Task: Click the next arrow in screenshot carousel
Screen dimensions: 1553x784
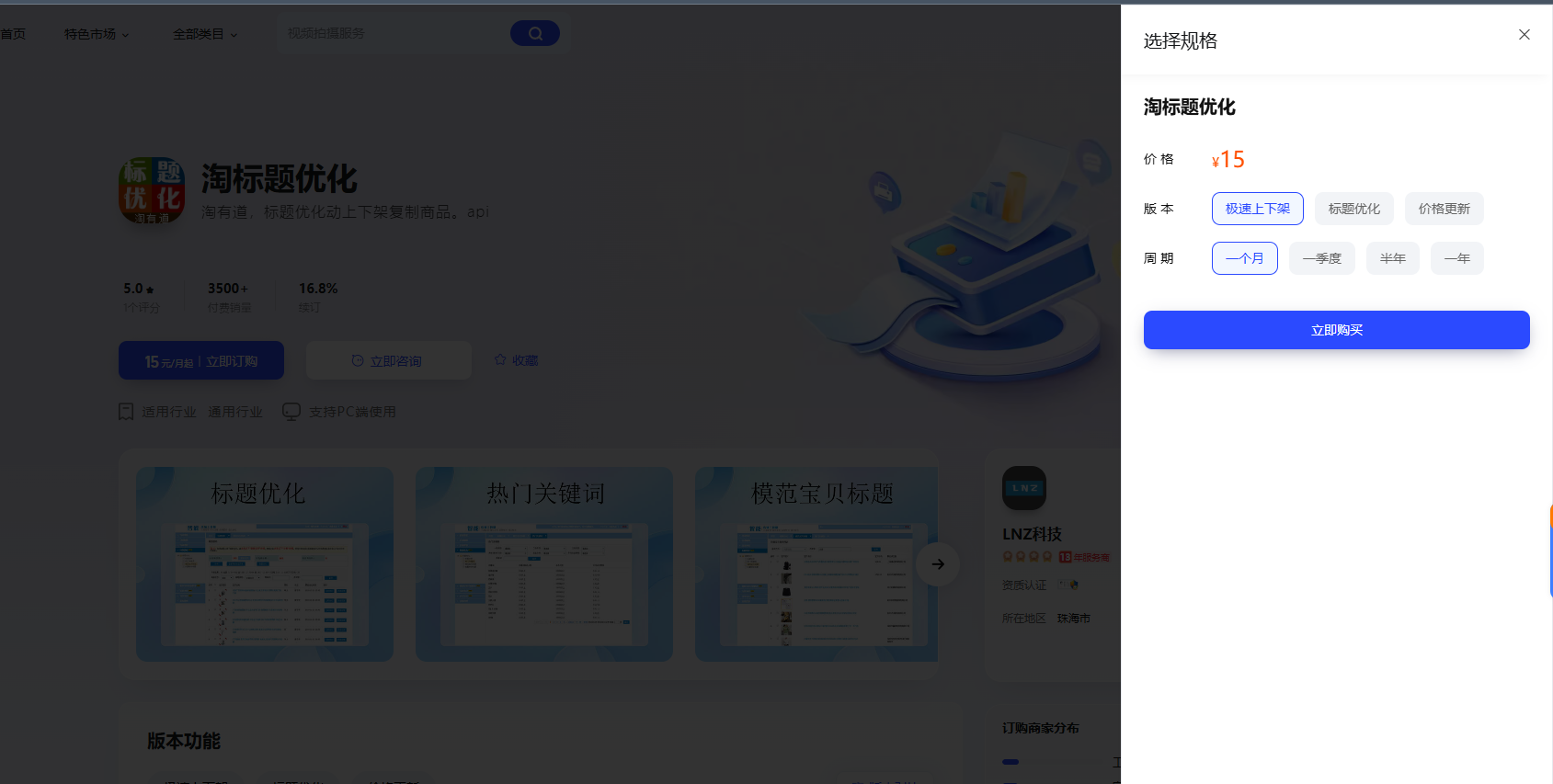Action: pyautogui.click(x=937, y=564)
